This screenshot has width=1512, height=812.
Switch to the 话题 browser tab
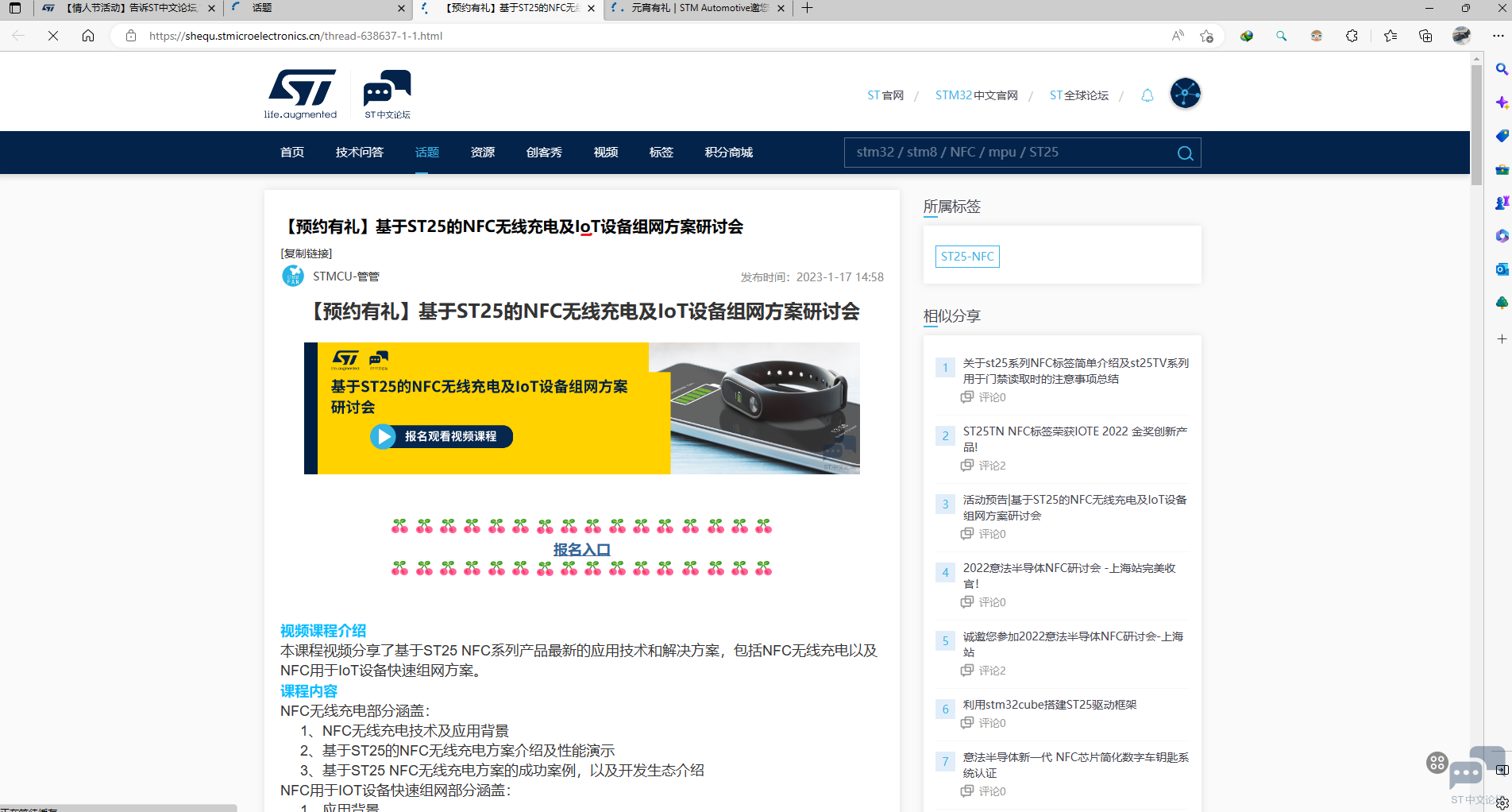pyautogui.click(x=318, y=8)
